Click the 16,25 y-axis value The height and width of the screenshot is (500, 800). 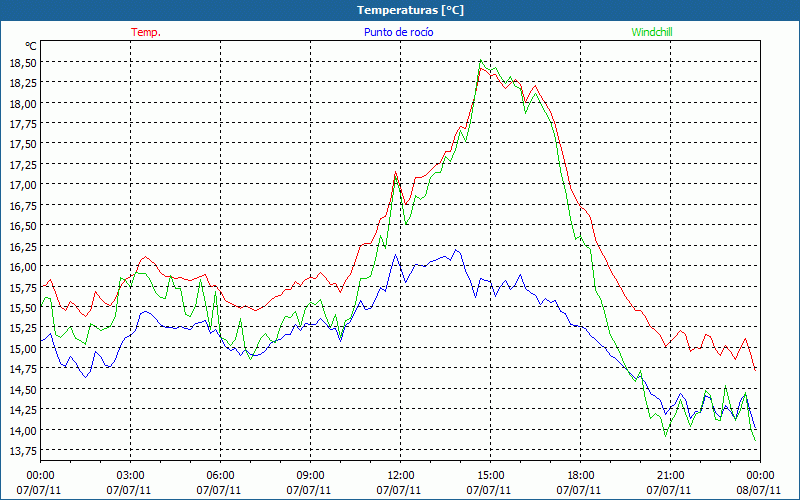[x=23, y=246]
